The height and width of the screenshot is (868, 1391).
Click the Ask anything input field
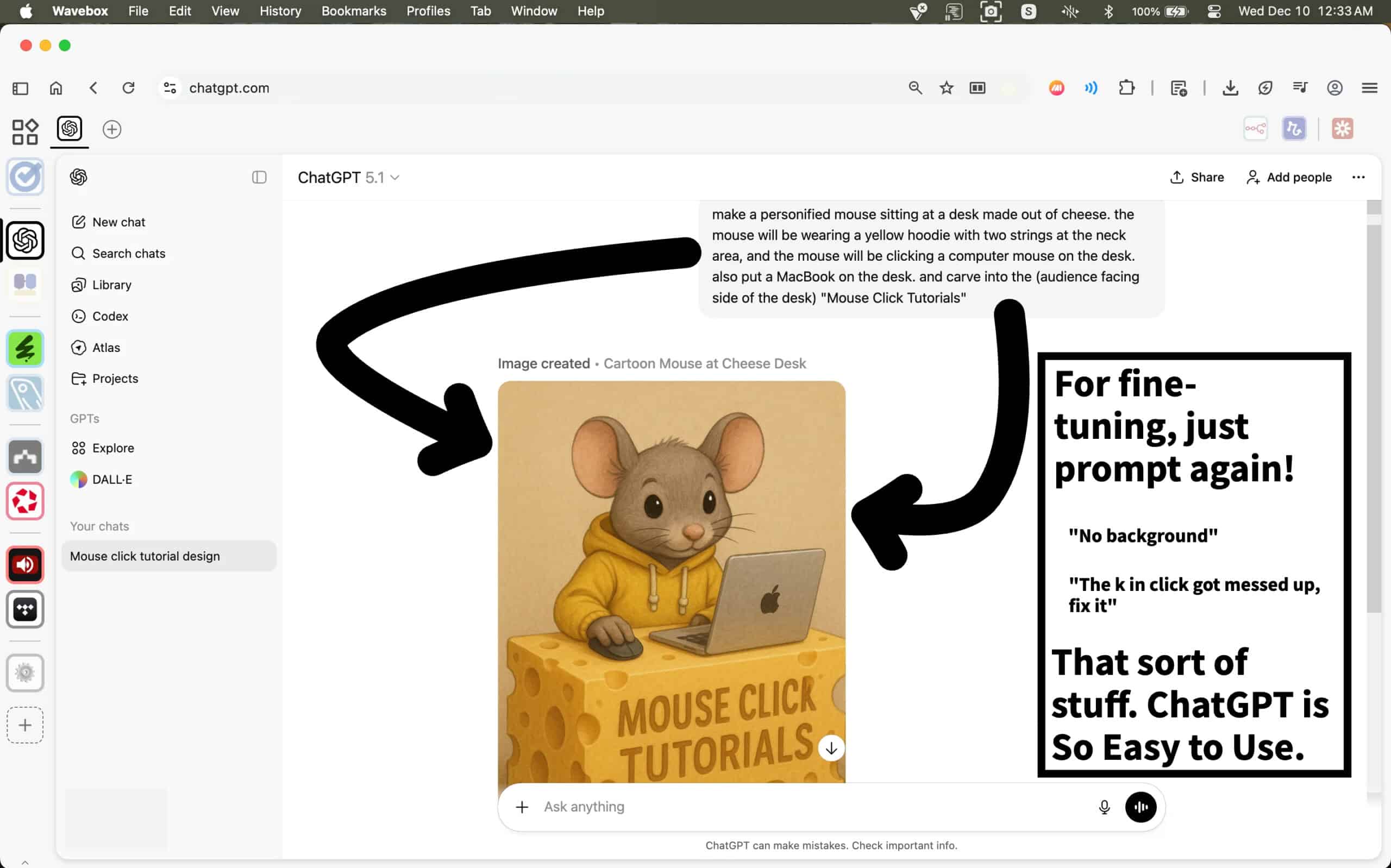click(x=804, y=807)
